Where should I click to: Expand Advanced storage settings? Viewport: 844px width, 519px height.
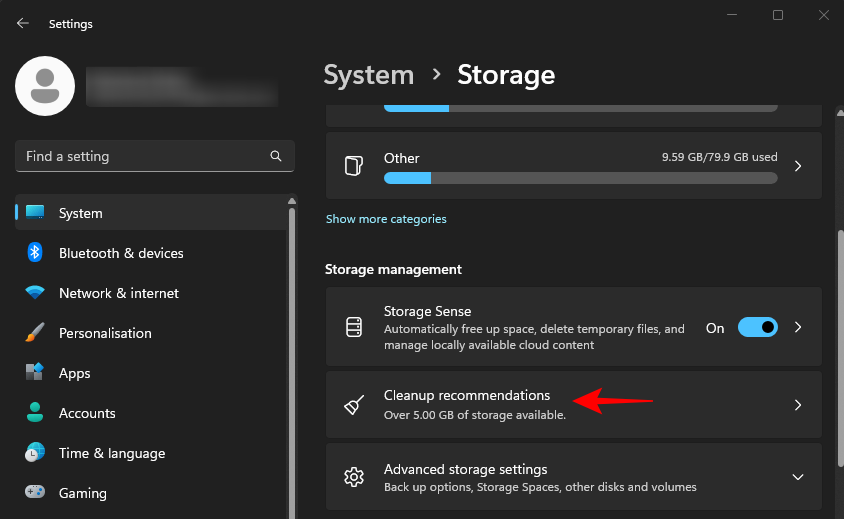click(797, 477)
